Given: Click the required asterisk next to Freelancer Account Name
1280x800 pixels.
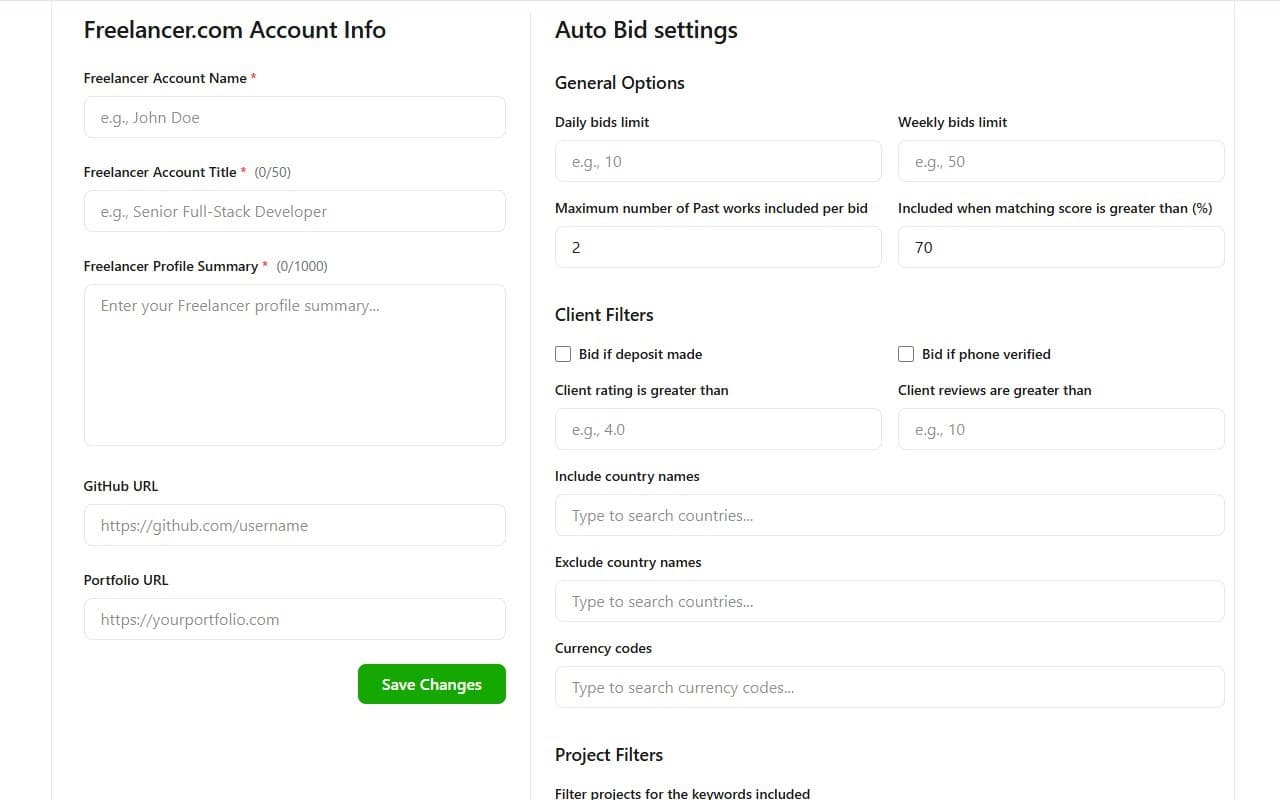Looking at the screenshot, I should pos(254,76).
